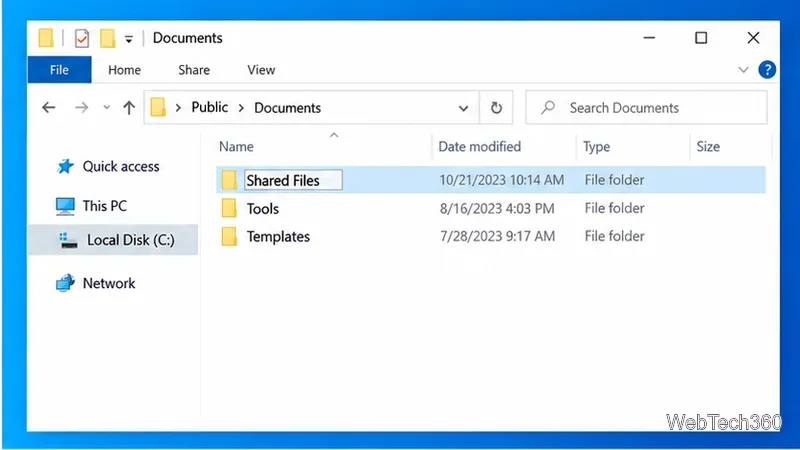
Task: Click date 10/21/2023 10:14 AM
Action: [502, 180]
